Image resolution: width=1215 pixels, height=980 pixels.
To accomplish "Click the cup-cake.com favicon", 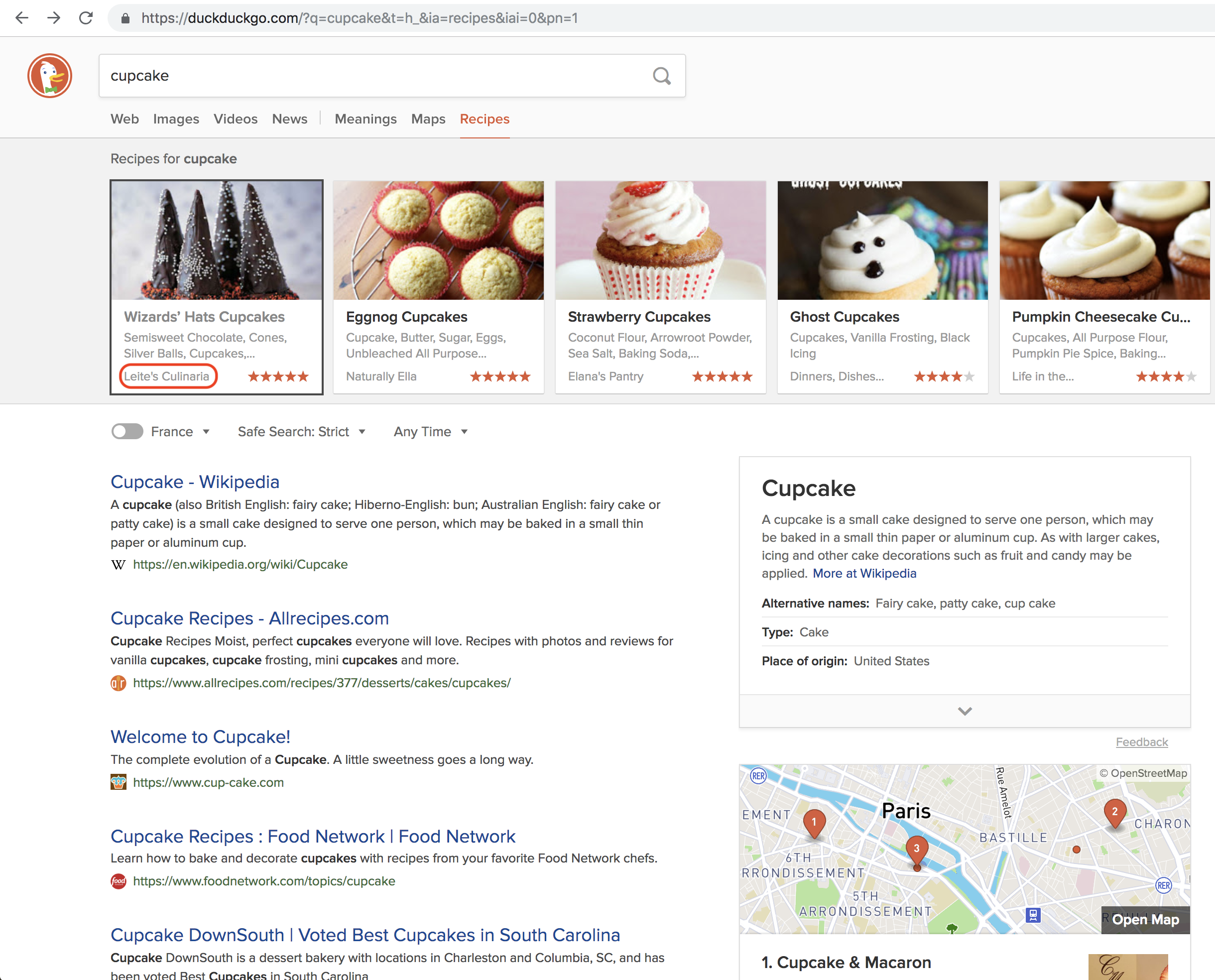I will tap(118, 782).
